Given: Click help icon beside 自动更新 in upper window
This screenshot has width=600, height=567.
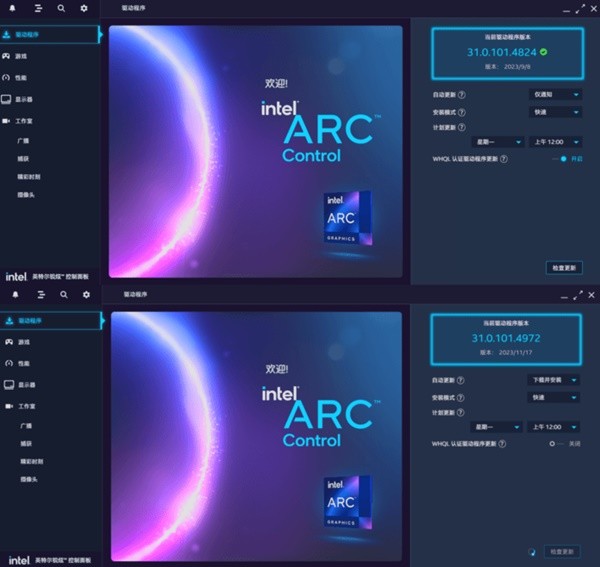Looking at the screenshot, I should [462, 94].
